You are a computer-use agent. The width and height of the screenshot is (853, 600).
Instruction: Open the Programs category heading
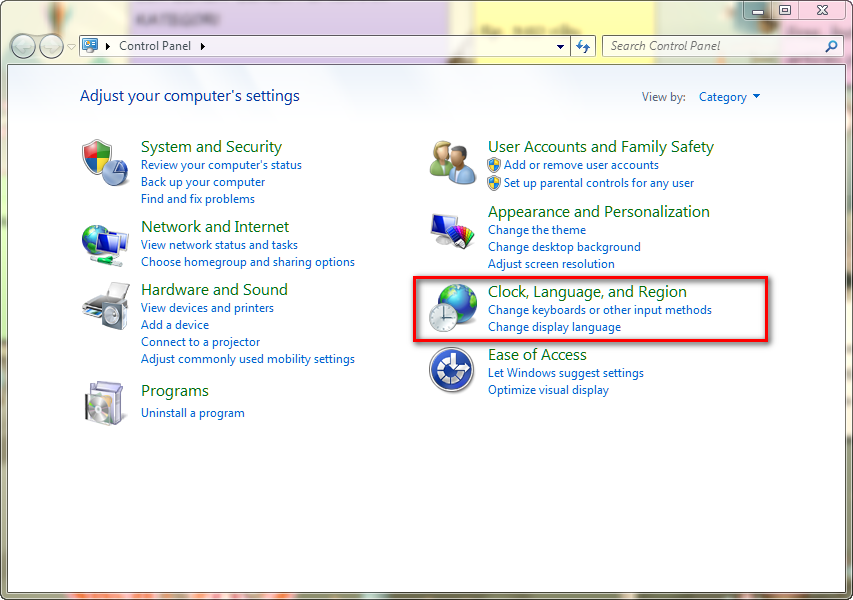click(x=175, y=391)
